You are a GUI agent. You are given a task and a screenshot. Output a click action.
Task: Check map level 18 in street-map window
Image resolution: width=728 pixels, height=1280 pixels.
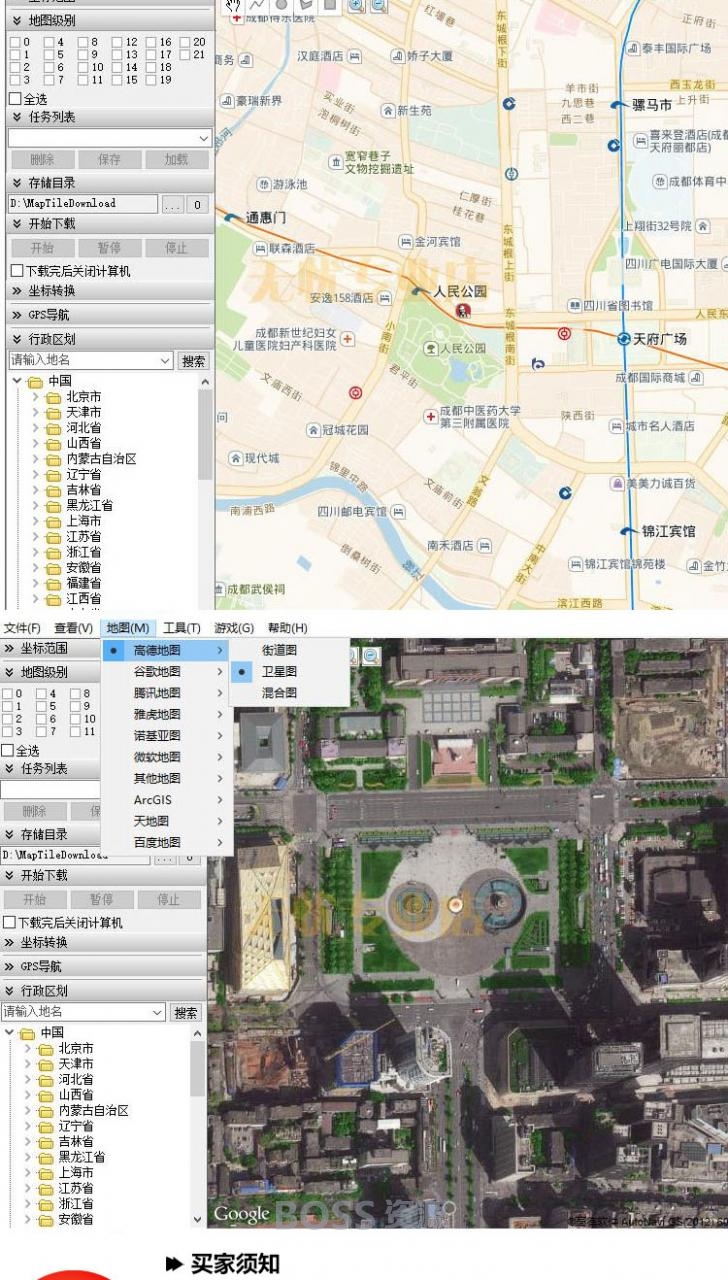[152, 67]
